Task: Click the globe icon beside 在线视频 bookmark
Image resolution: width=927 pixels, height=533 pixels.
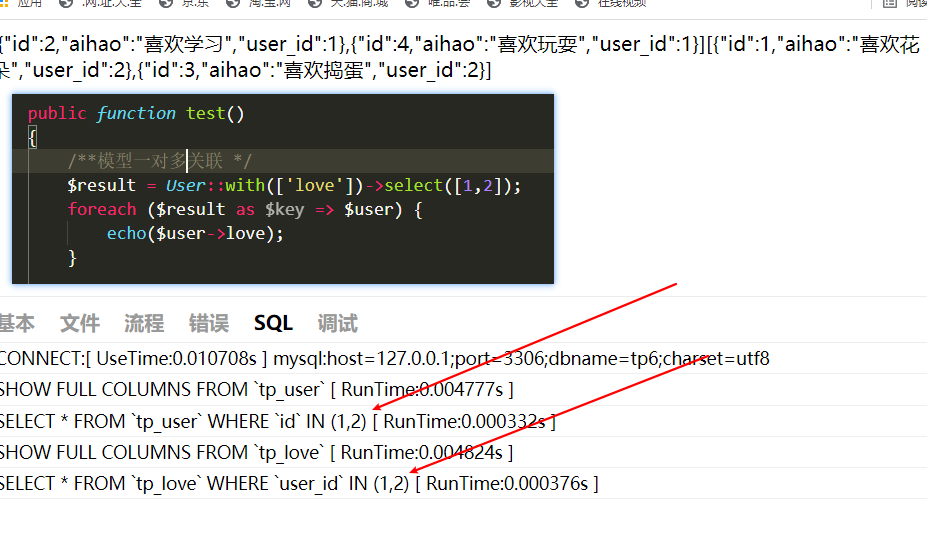Action: [582, 3]
